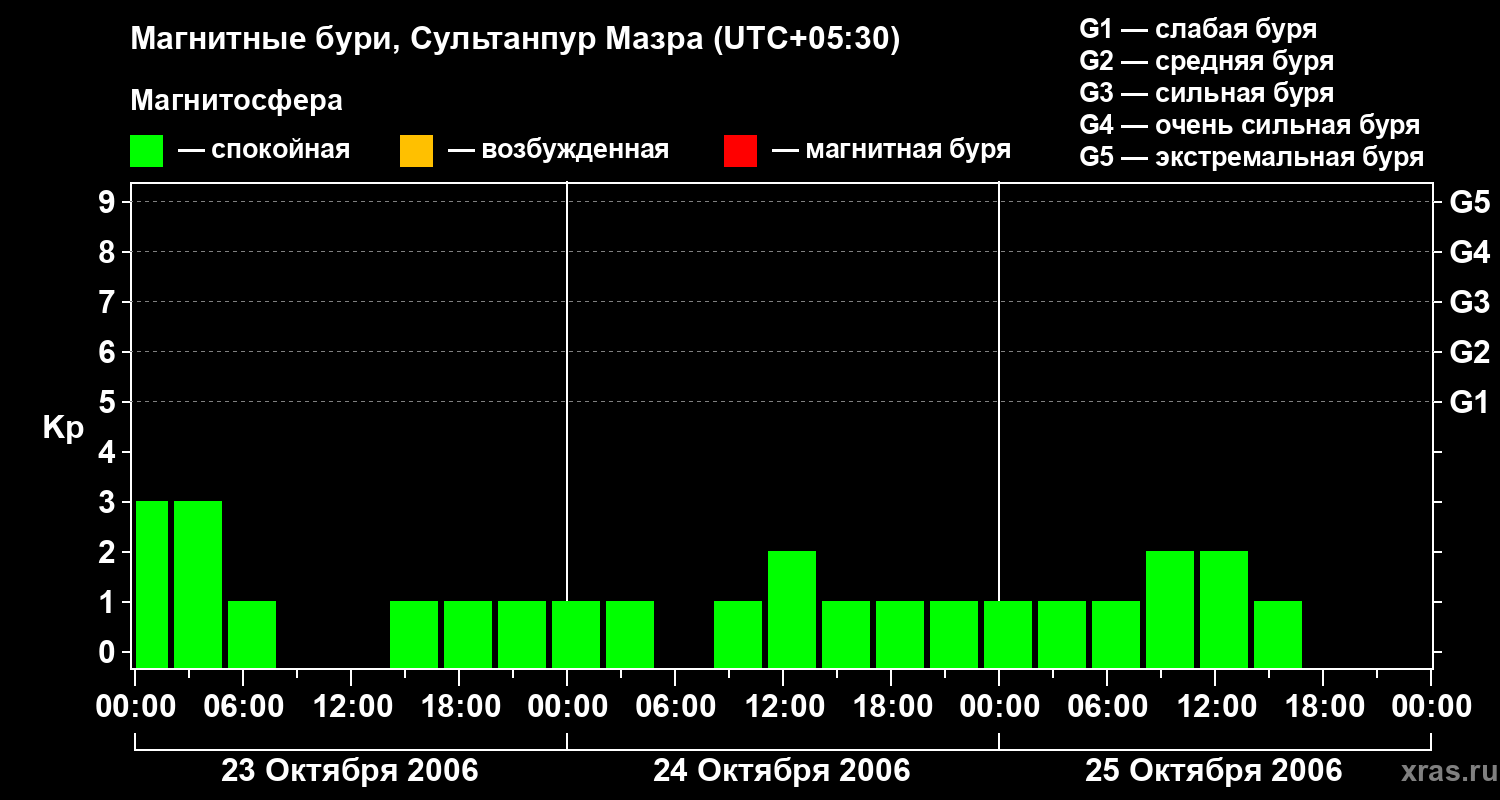Click the 'Магнитосфера' legend heading
This screenshot has height=800, width=1500.
(237, 101)
